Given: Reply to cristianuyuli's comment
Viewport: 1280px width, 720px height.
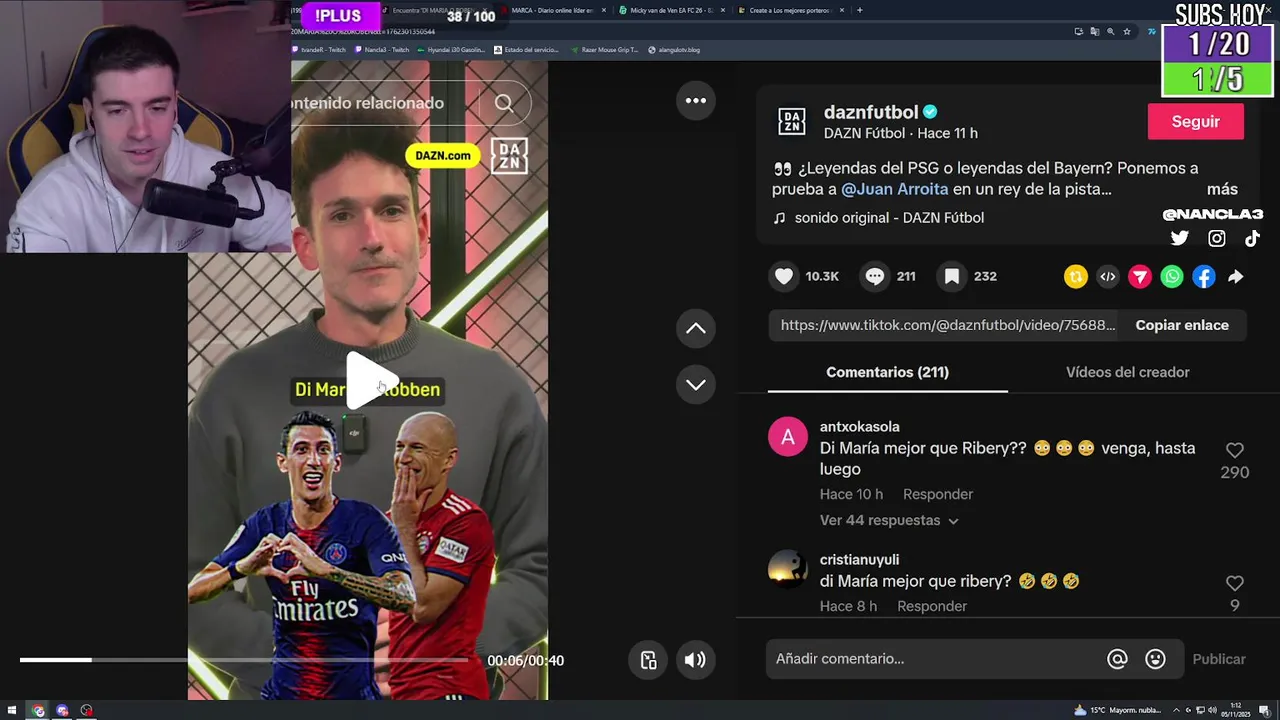Looking at the screenshot, I should pyautogui.click(x=932, y=606).
